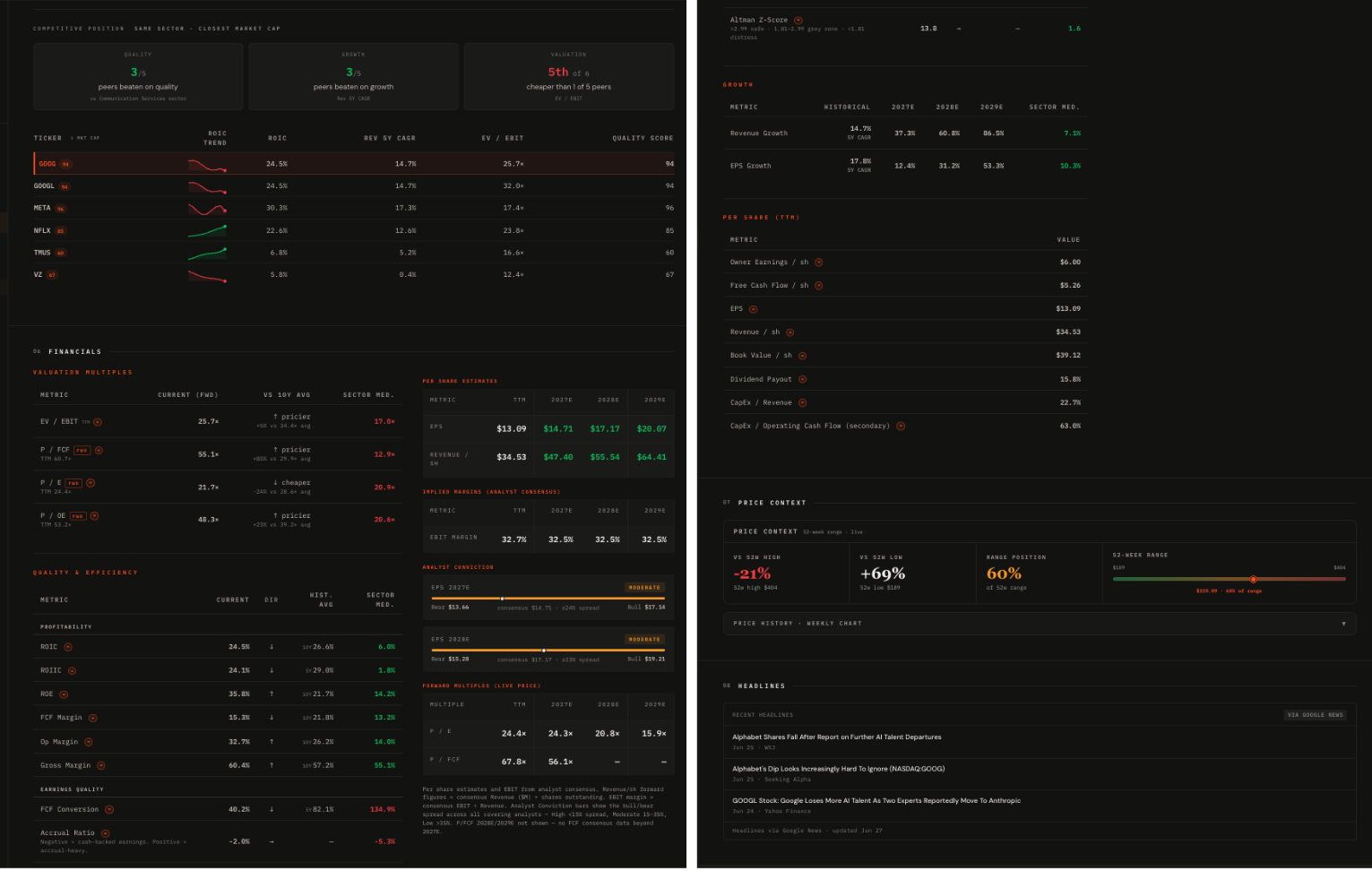Open Altman Z-Score info icon
The image size is (1372, 871).
click(x=798, y=20)
